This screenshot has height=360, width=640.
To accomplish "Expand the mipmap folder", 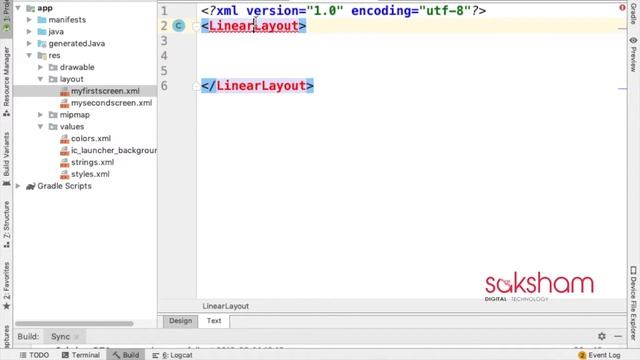I will 40,115.
